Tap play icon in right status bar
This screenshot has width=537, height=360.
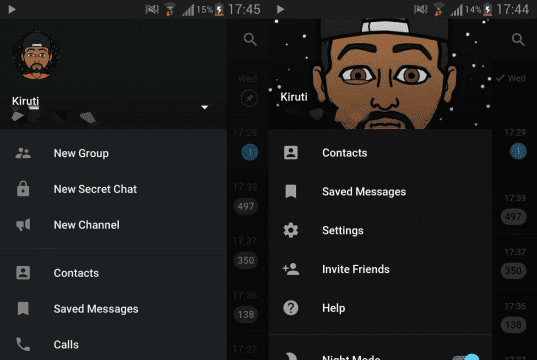click(x=280, y=9)
